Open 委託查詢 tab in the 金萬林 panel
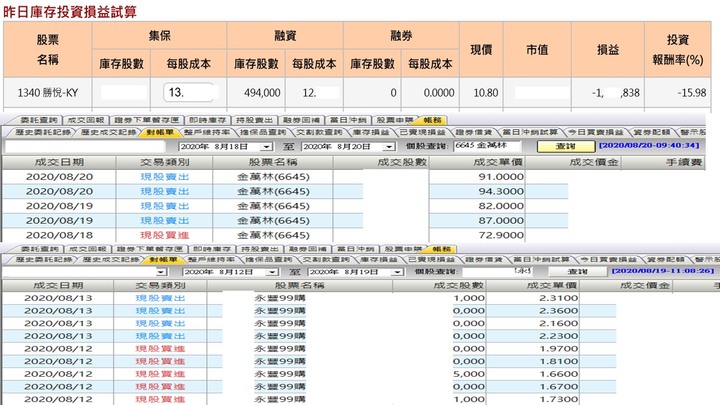This screenshot has width=720, height=405. pos(39,120)
